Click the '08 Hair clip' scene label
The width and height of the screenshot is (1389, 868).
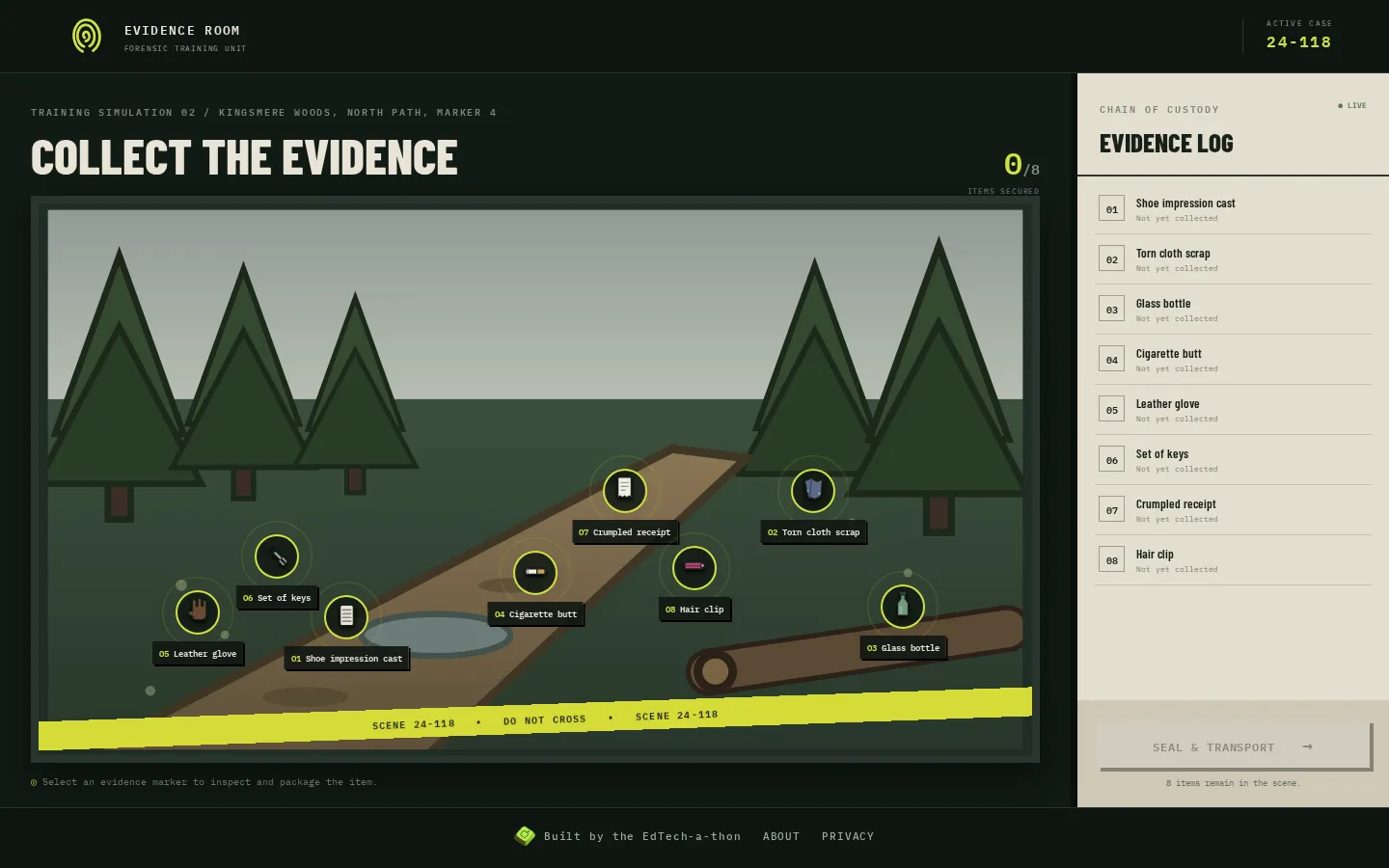click(x=694, y=610)
